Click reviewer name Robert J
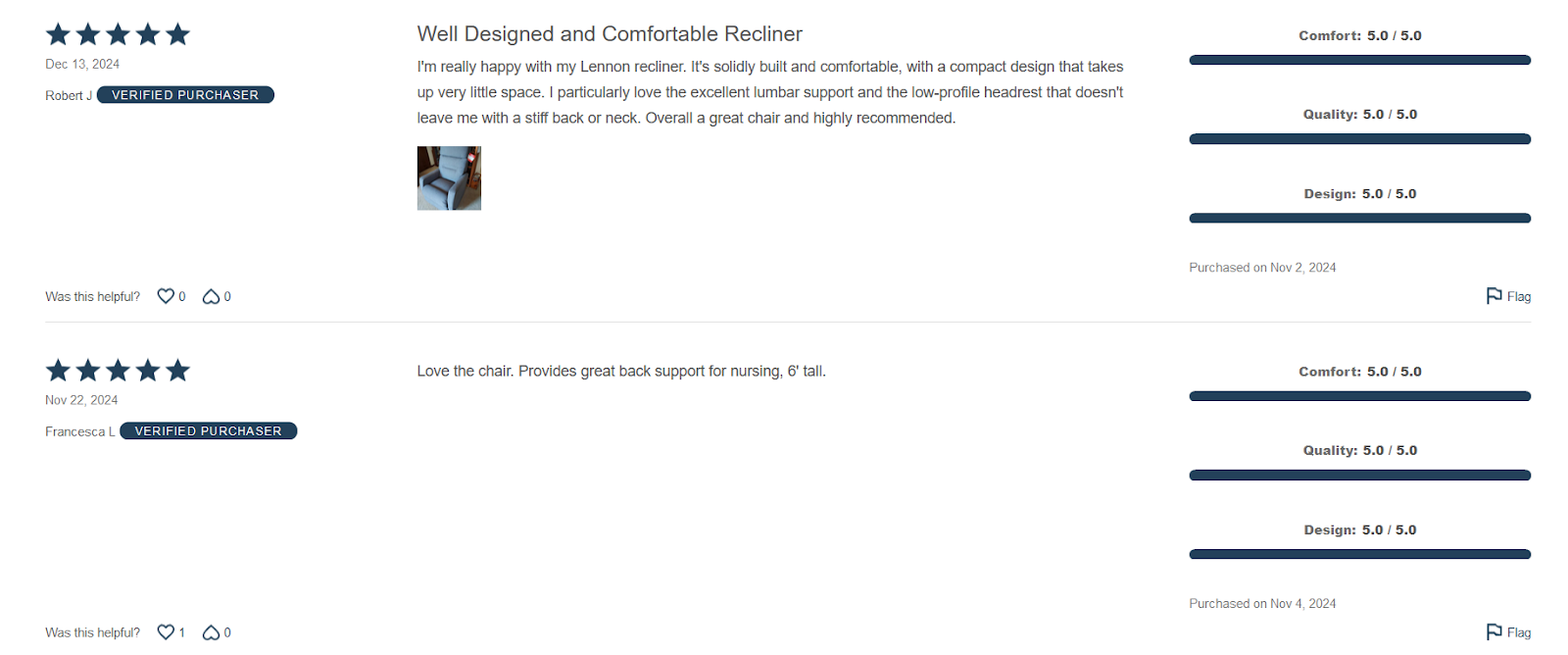The image size is (1568, 655). tap(69, 95)
